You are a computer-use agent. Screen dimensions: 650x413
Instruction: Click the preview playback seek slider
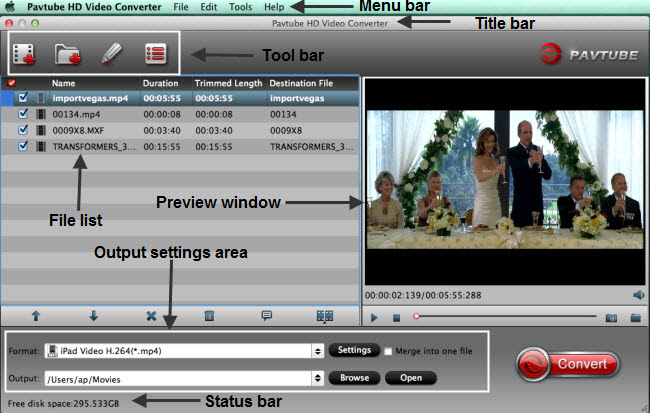pyautogui.click(x=505, y=316)
